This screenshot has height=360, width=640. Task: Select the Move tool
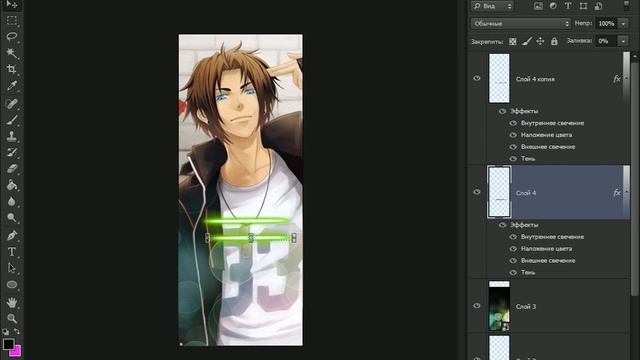pos(11,4)
